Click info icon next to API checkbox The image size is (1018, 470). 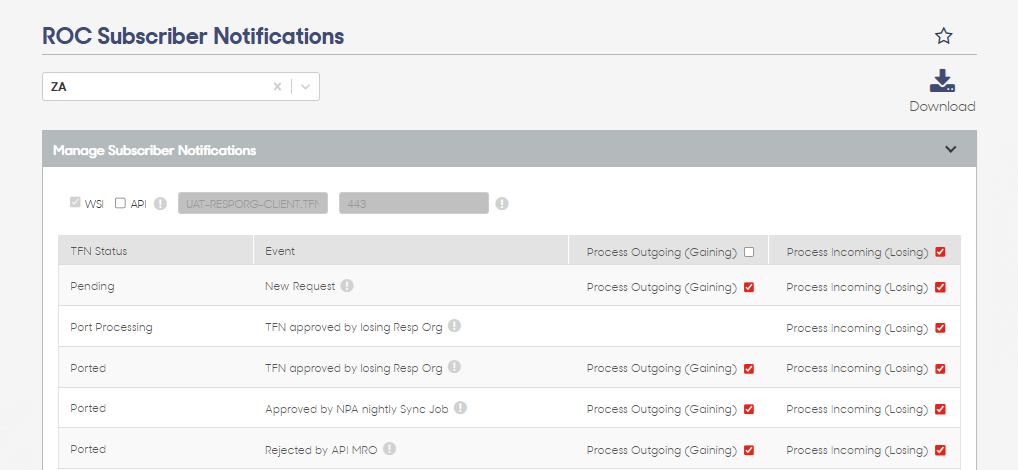pos(160,204)
